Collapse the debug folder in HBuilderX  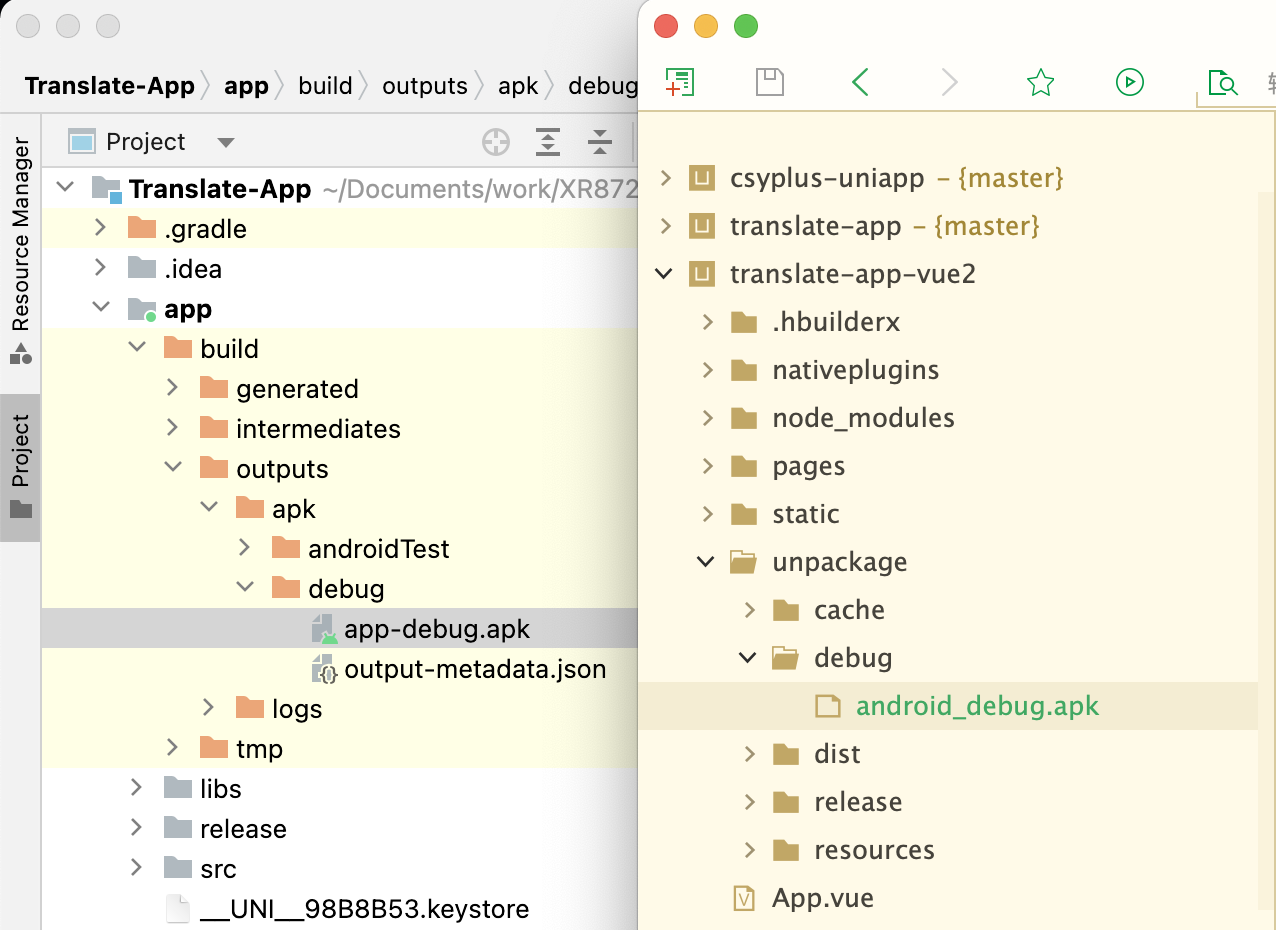[x=748, y=658]
